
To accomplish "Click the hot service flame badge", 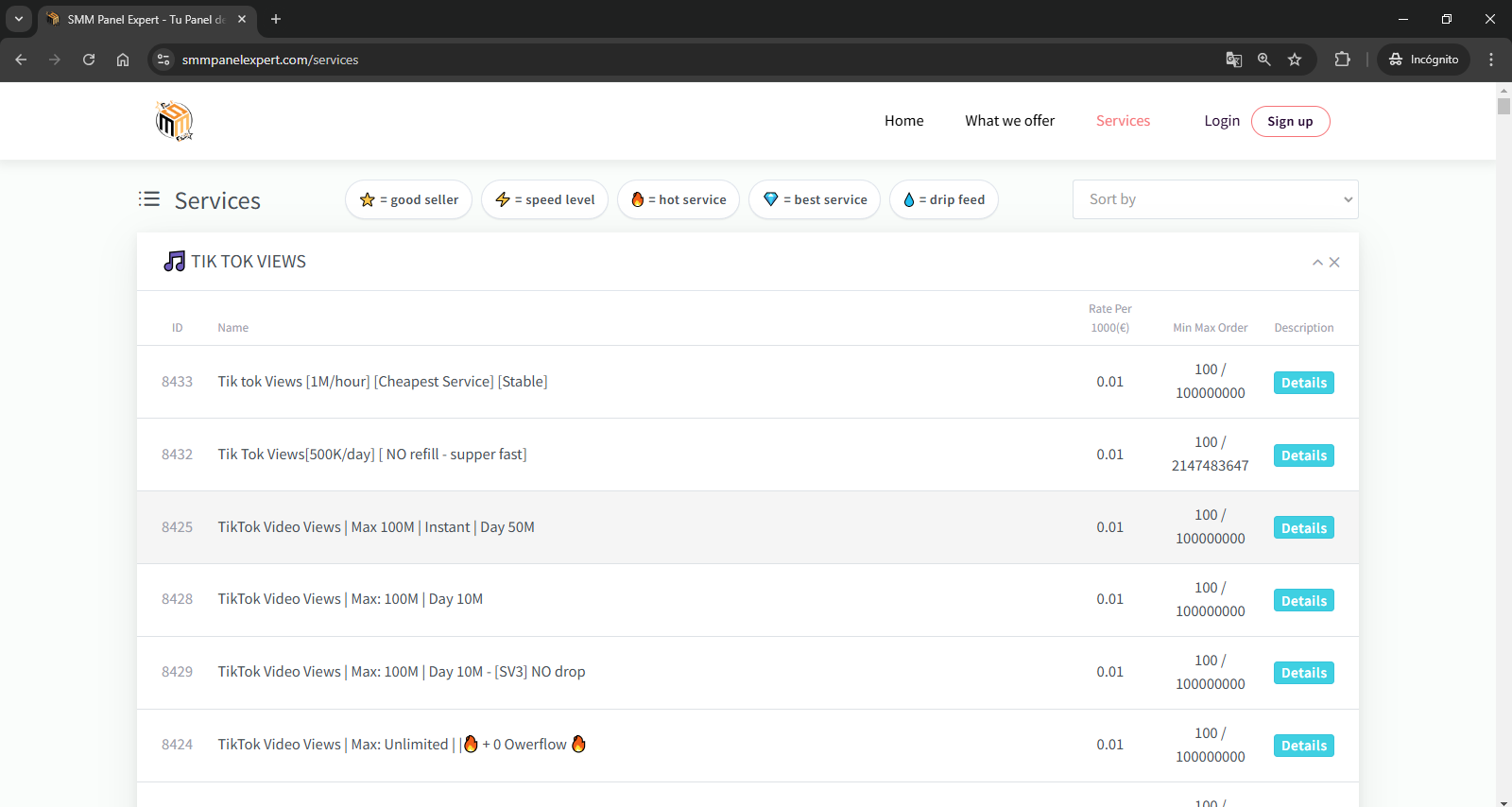I will click(x=679, y=199).
